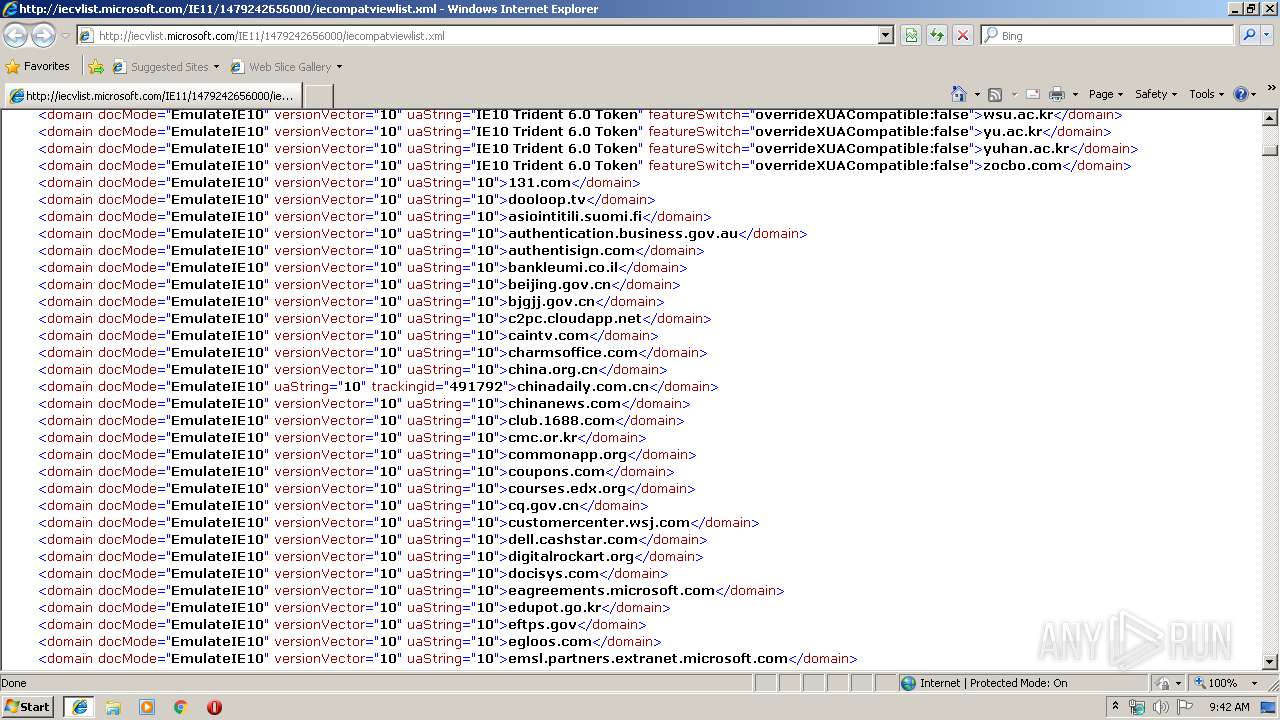
Task: Open the Page menu
Action: click(1106, 94)
